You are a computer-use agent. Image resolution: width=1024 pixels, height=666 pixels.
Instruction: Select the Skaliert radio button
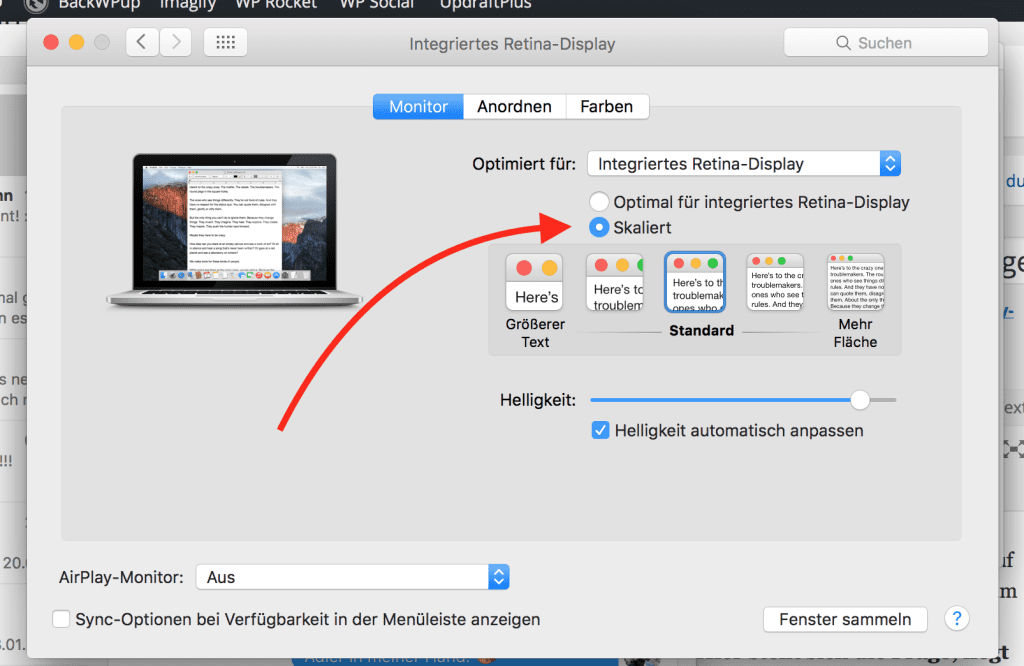click(599, 228)
